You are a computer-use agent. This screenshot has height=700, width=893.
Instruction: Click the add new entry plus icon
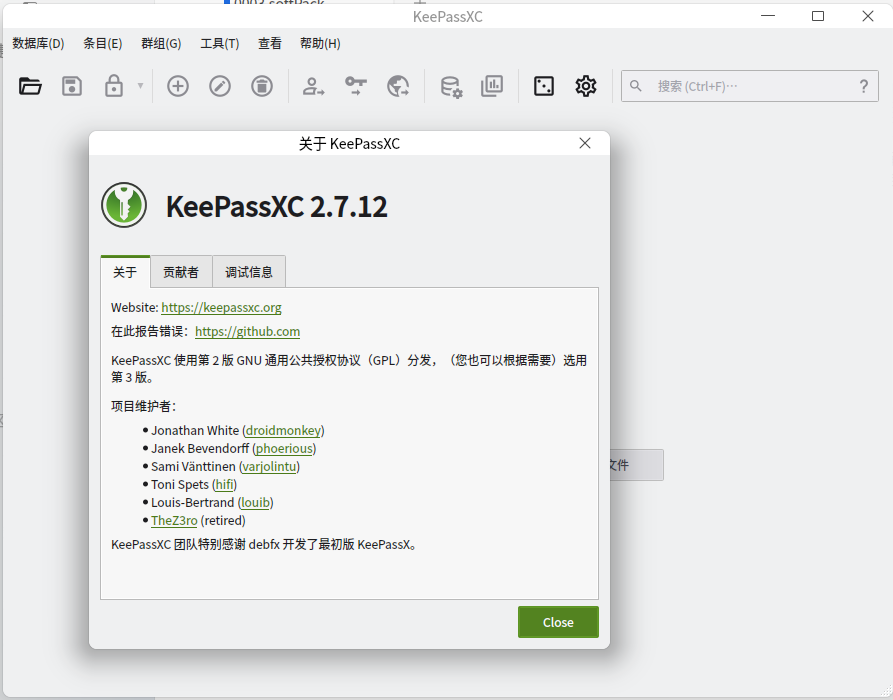178,87
